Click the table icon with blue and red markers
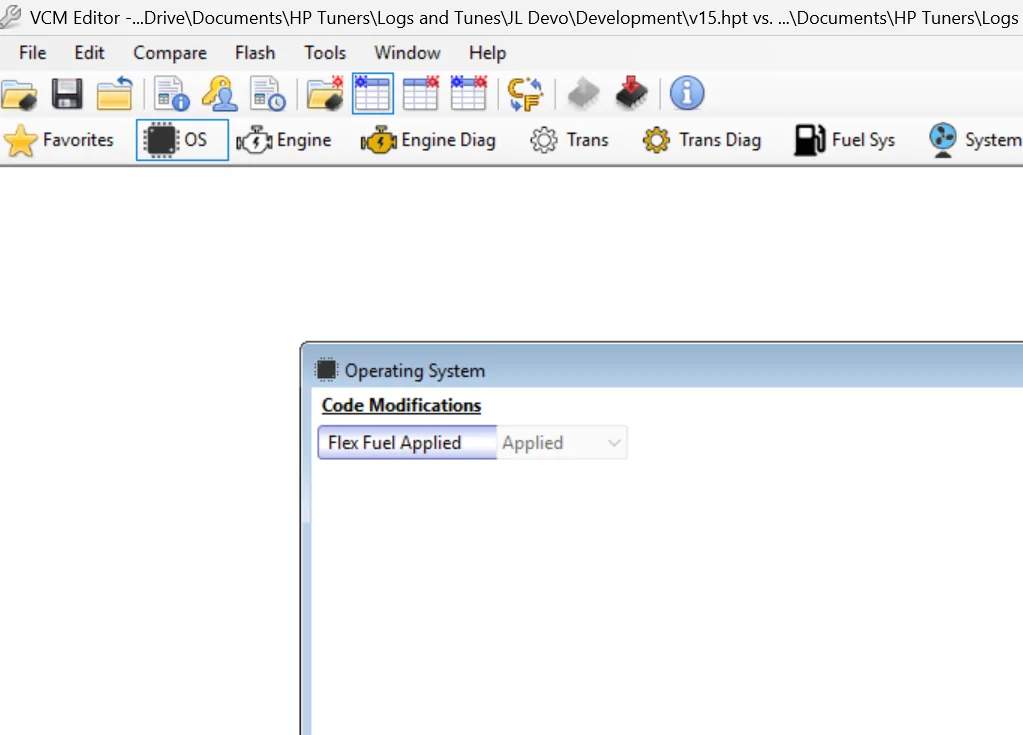Viewport: 1023px width, 735px height. tap(468, 93)
